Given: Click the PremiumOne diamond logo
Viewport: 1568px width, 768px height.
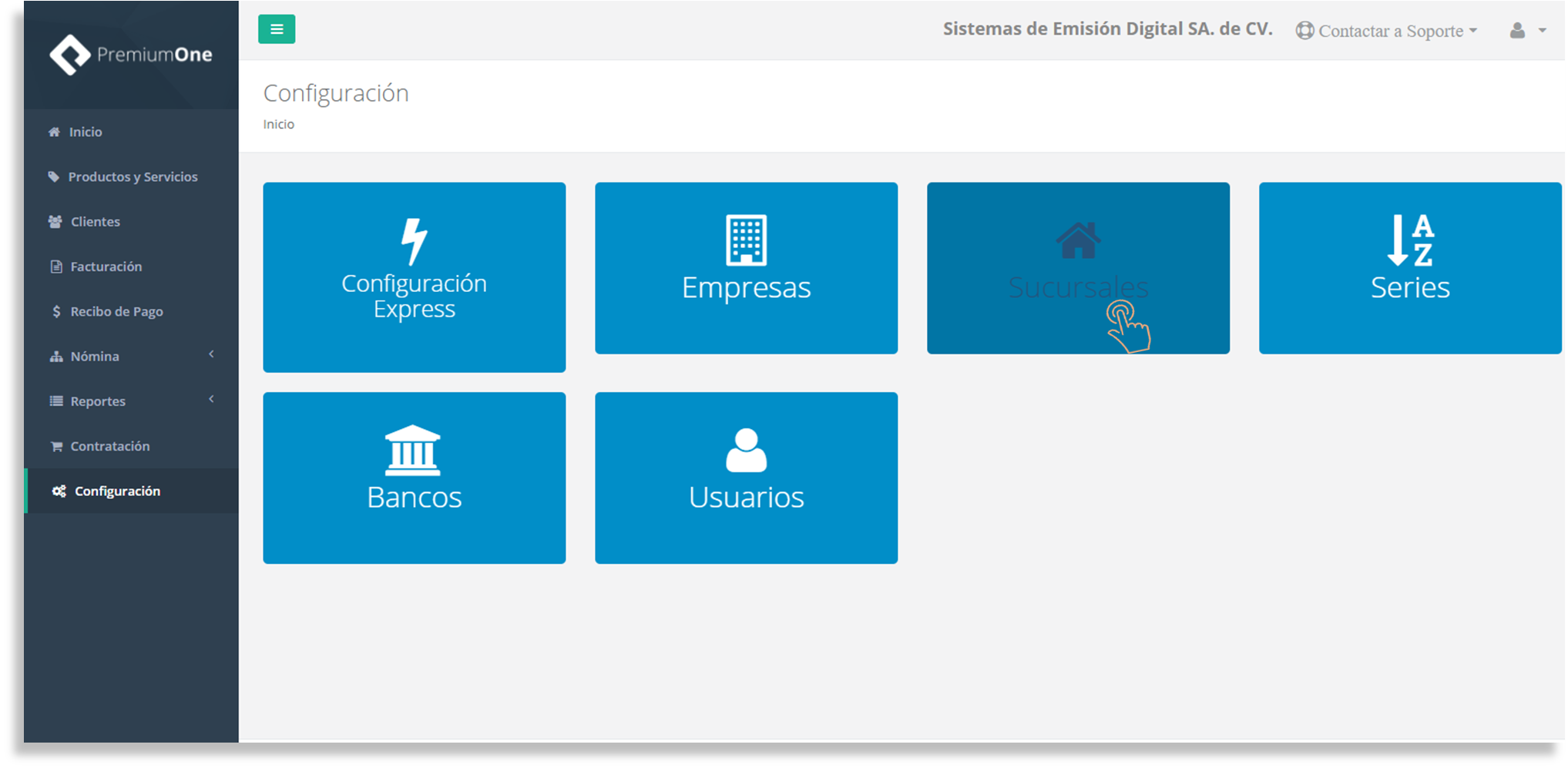Looking at the screenshot, I should click(x=69, y=55).
